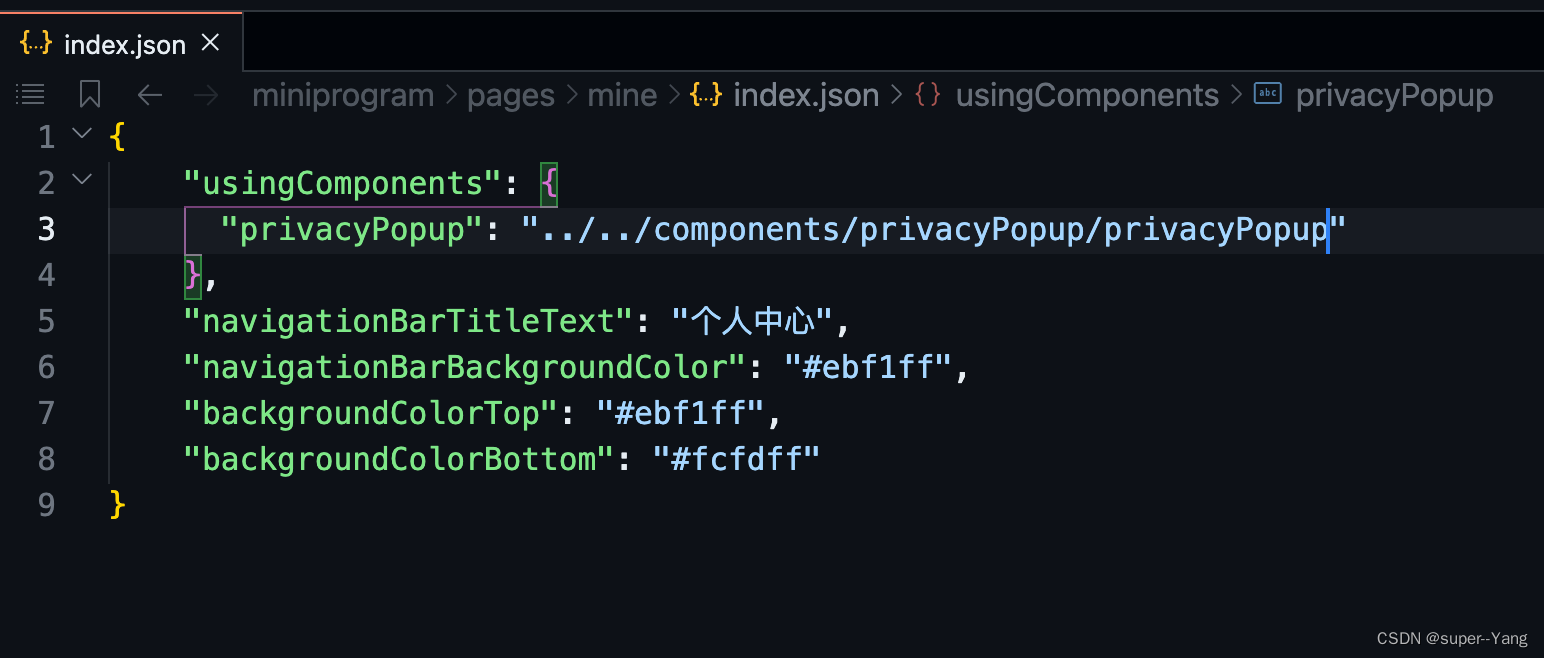This screenshot has height=658, width=1544.
Task: Close the index.json tab
Action: point(210,43)
